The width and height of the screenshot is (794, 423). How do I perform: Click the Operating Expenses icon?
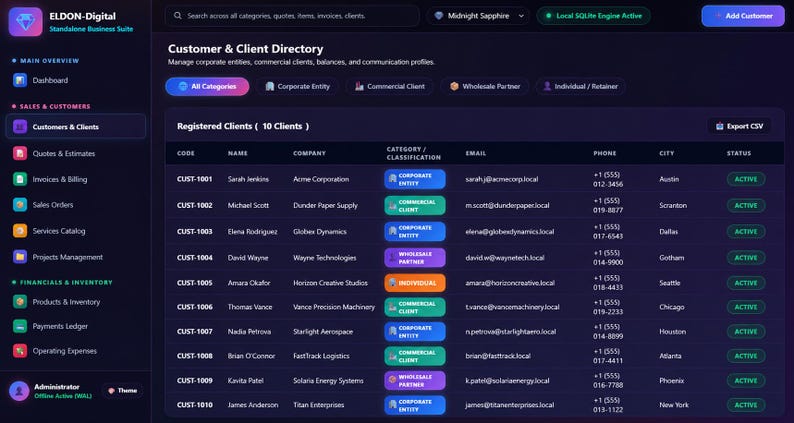tap(20, 351)
